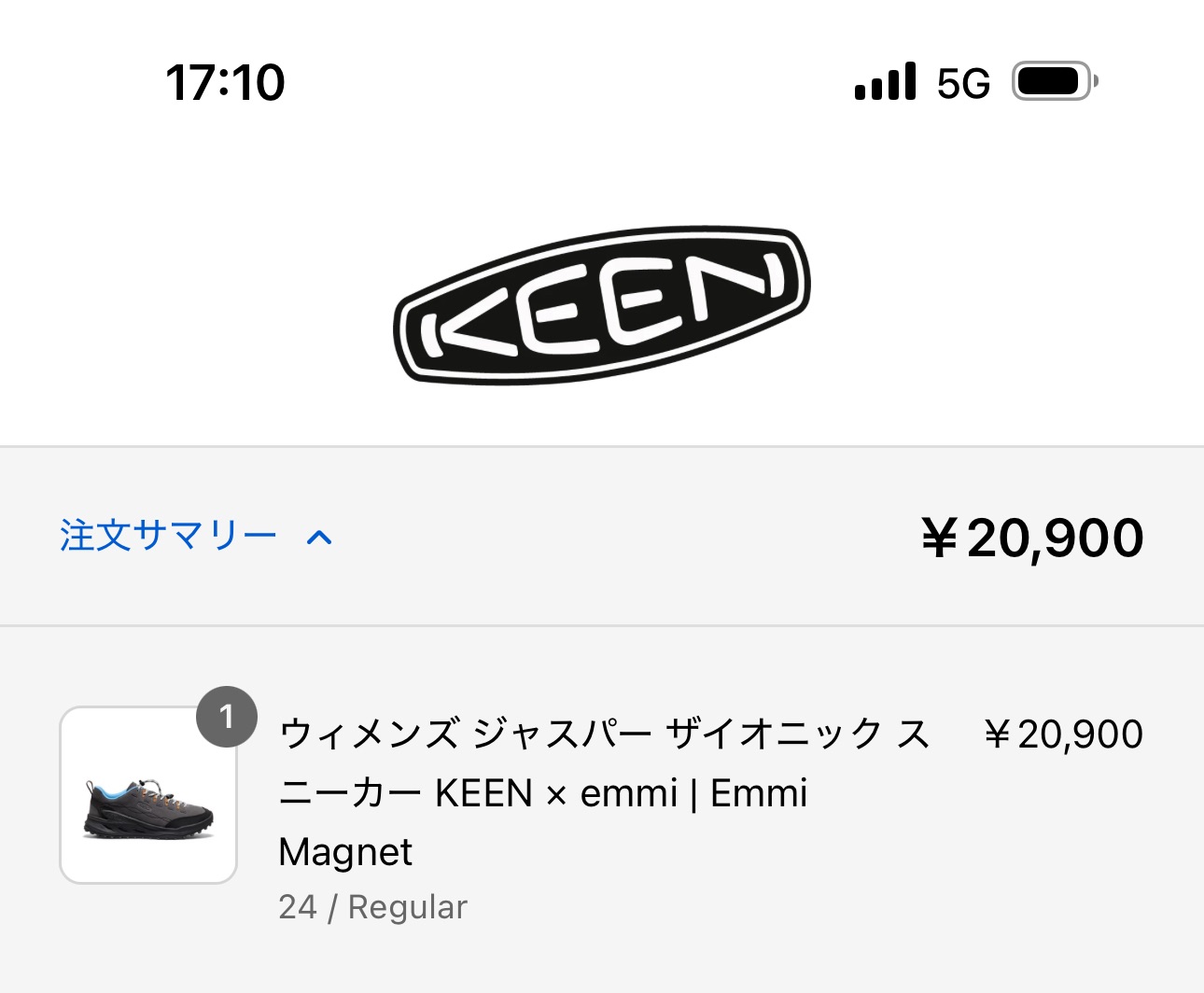Tap the KEEN oval emblem to return home

click(602, 308)
